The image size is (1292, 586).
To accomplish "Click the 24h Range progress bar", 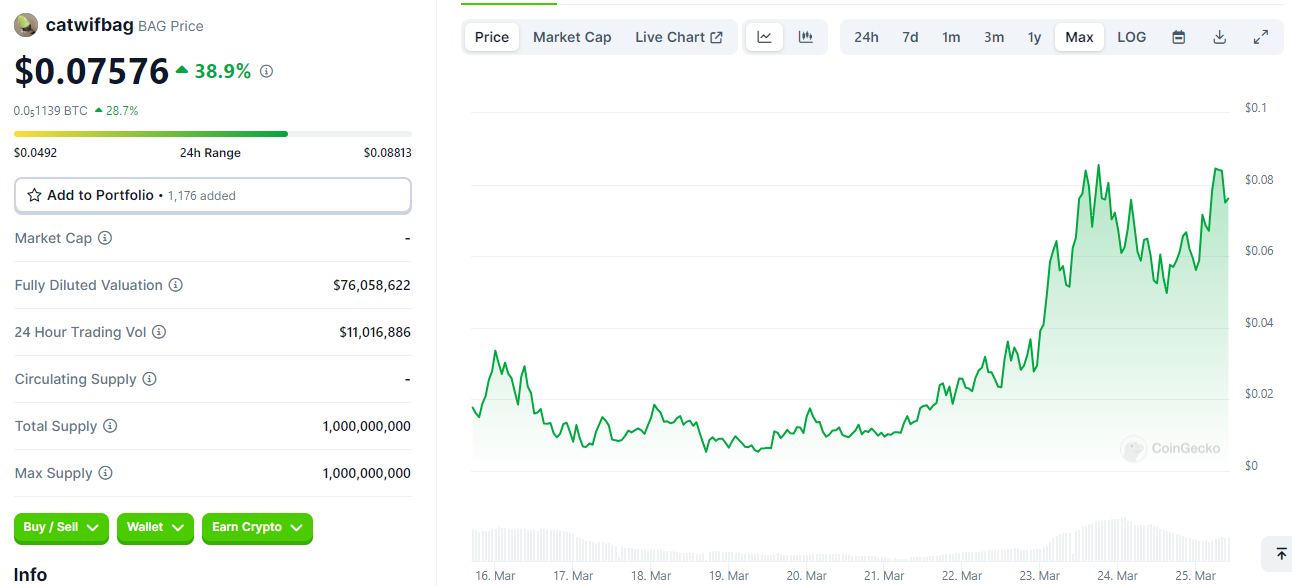I will coord(213,133).
